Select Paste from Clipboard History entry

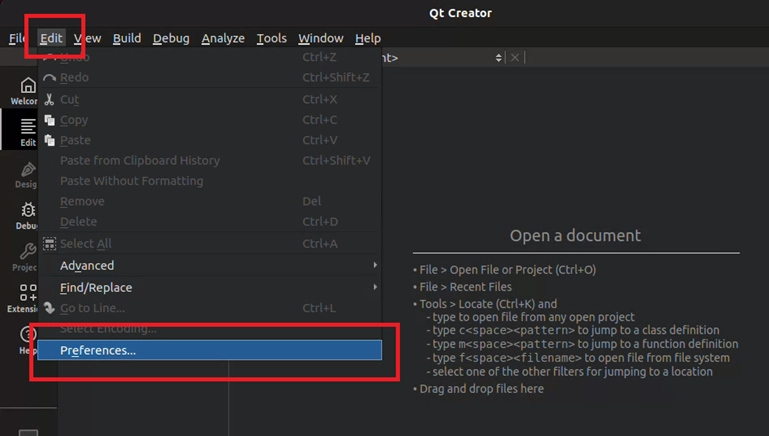pos(140,161)
